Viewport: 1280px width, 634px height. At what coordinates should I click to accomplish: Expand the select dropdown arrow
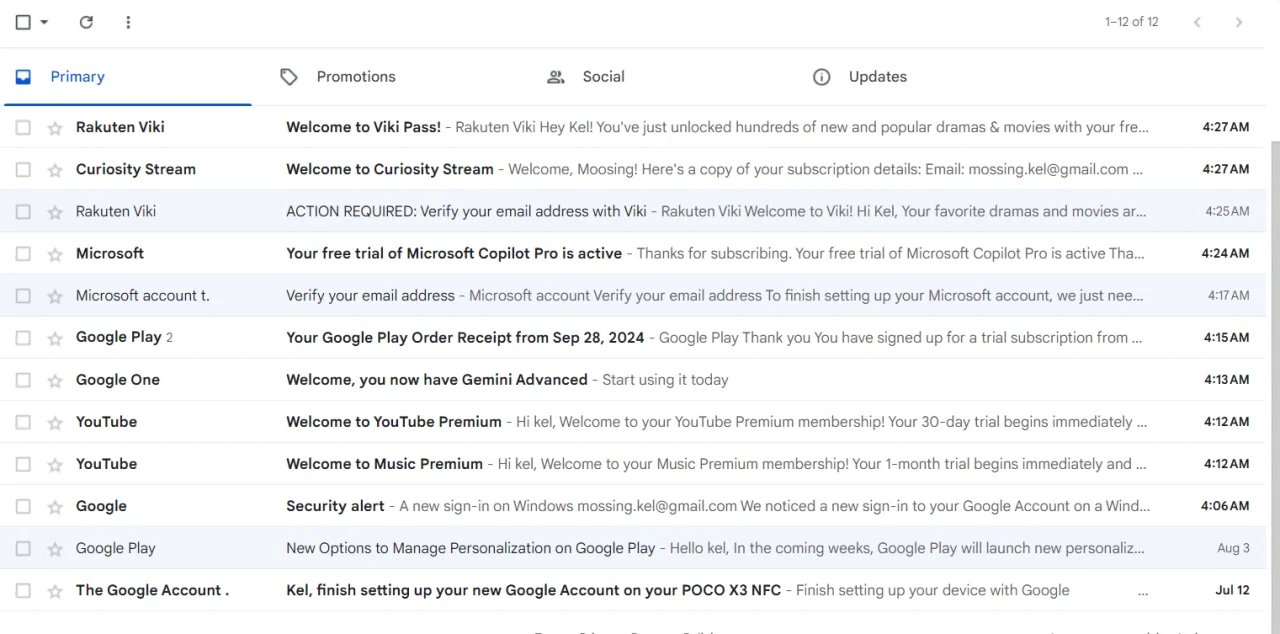point(44,22)
